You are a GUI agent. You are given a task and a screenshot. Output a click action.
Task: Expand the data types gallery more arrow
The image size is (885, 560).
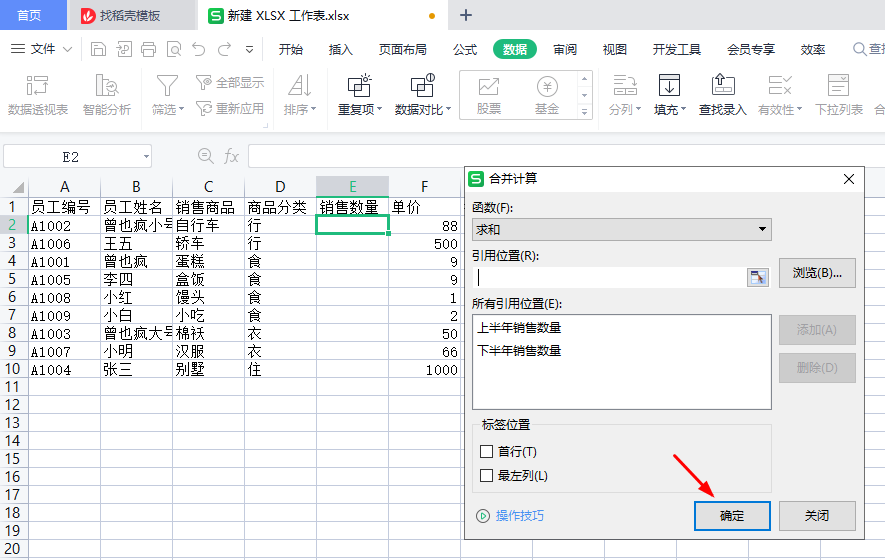tap(584, 112)
